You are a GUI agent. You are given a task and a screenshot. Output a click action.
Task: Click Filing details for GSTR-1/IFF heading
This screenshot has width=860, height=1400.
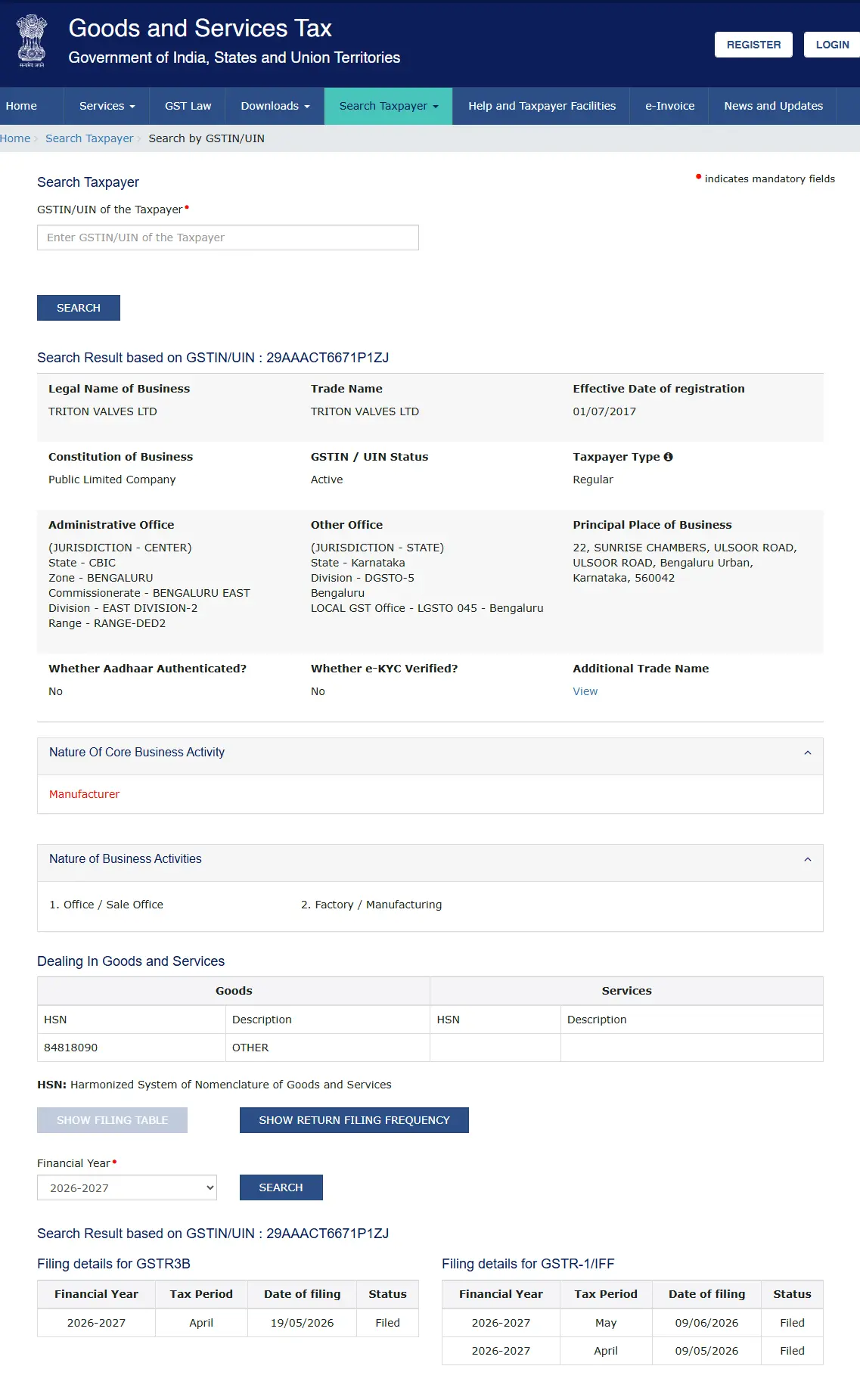coord(528,1264)
